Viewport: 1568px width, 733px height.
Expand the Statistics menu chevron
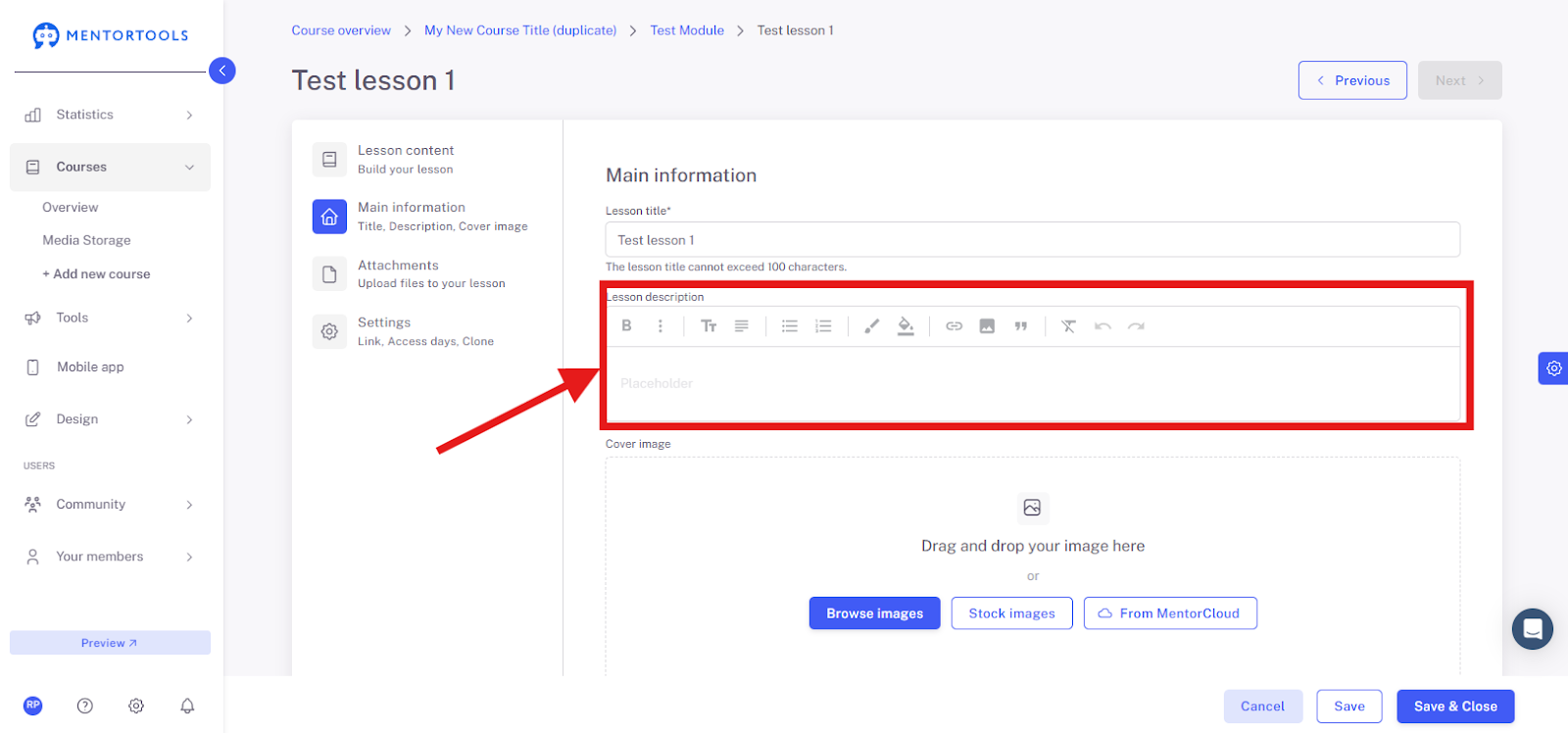point(189,116)
